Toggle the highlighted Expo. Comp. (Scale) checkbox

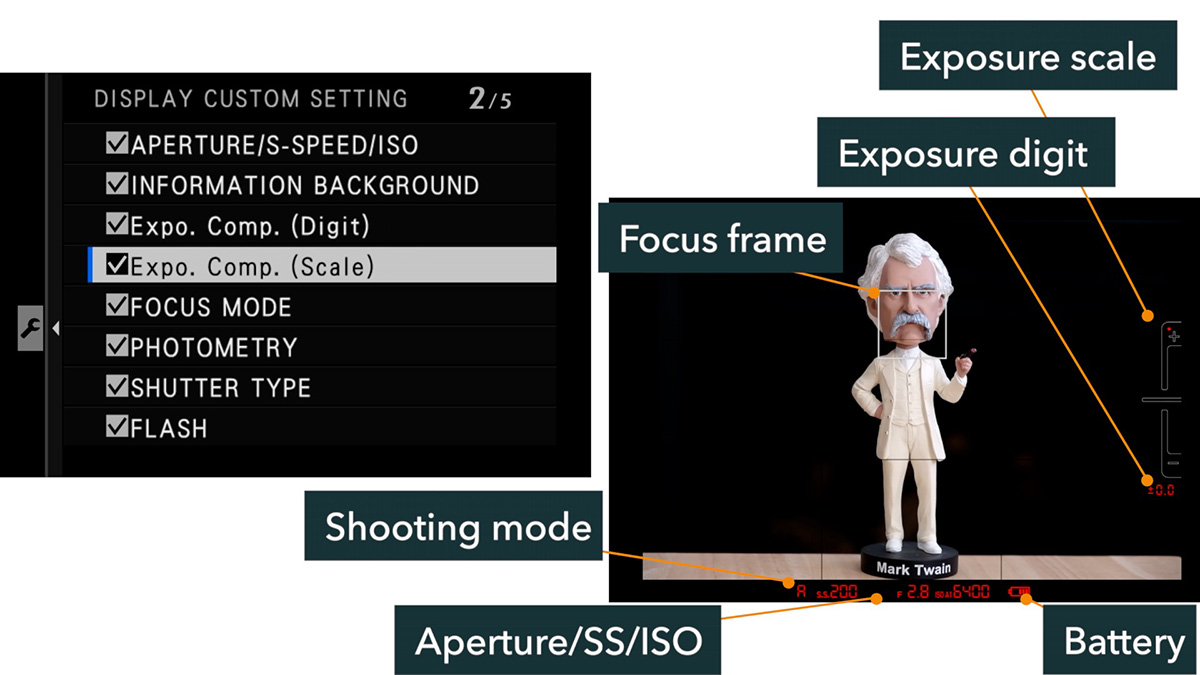[x=117, y=266]
